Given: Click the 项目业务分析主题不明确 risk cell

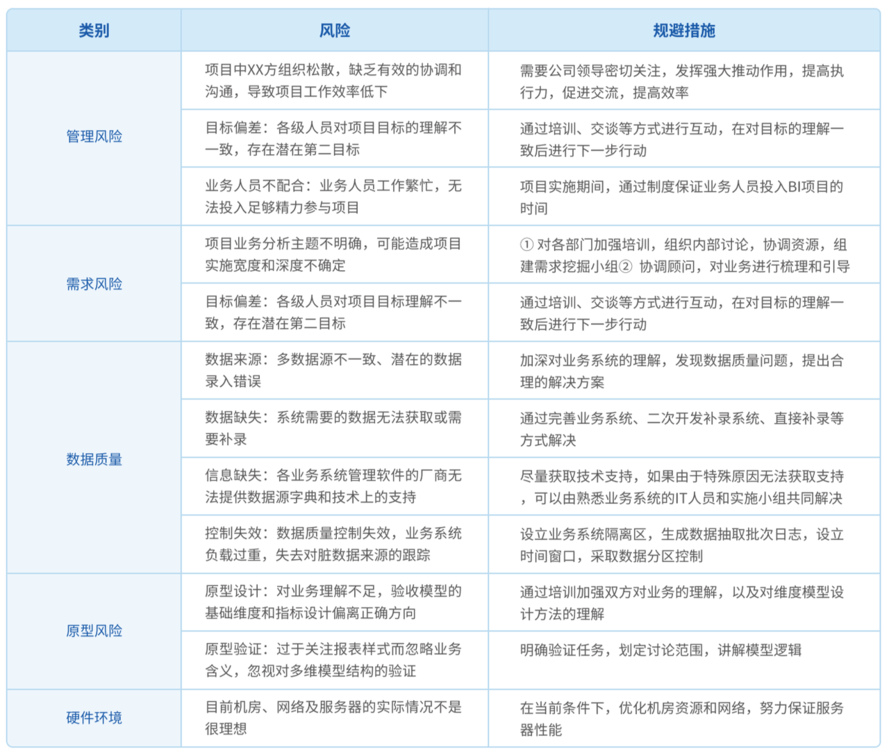Looking at the screenshot, I should tap(335, 255).
